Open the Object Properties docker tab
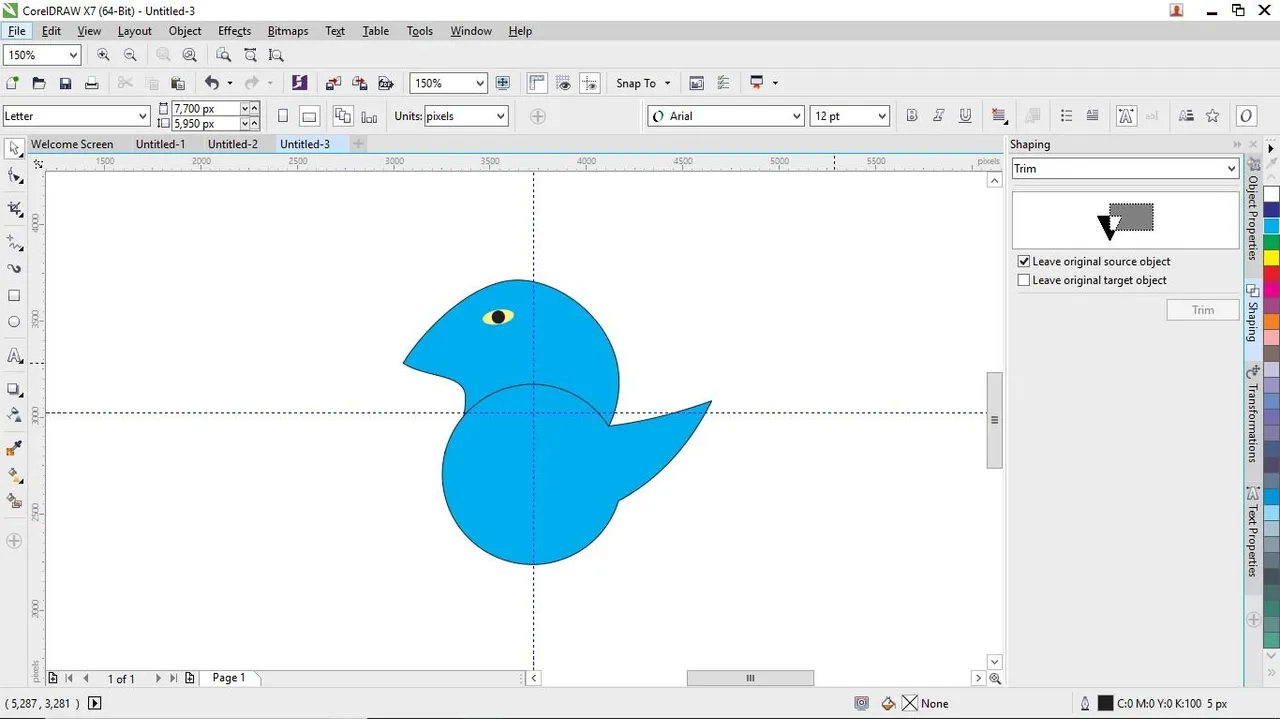1280x719 pixels. point(1252,212)
